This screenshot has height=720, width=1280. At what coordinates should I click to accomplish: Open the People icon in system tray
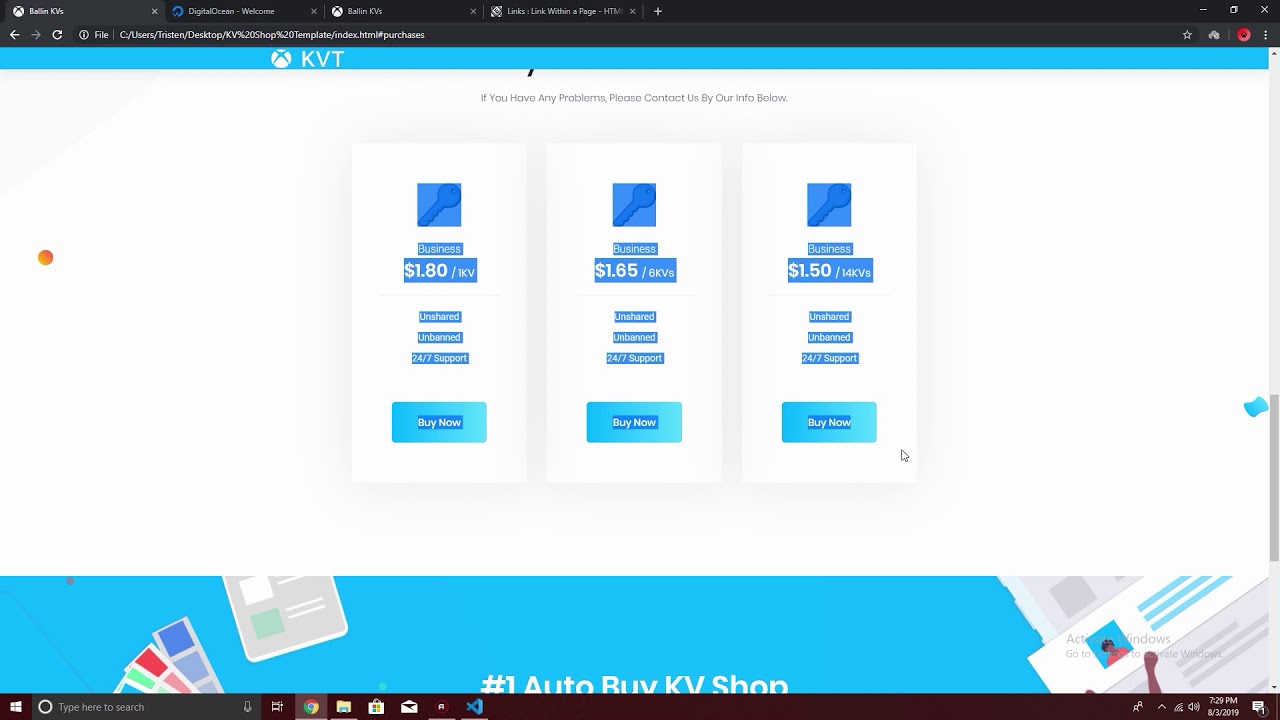click(x=1138, y=707)
